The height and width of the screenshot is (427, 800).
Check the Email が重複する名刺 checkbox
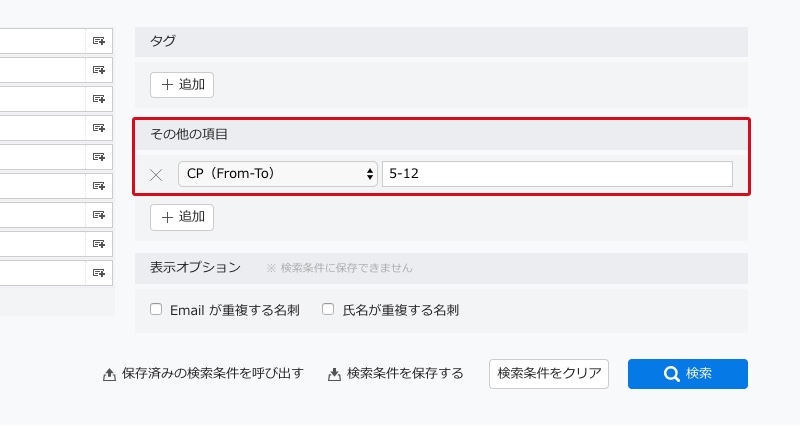156,309
